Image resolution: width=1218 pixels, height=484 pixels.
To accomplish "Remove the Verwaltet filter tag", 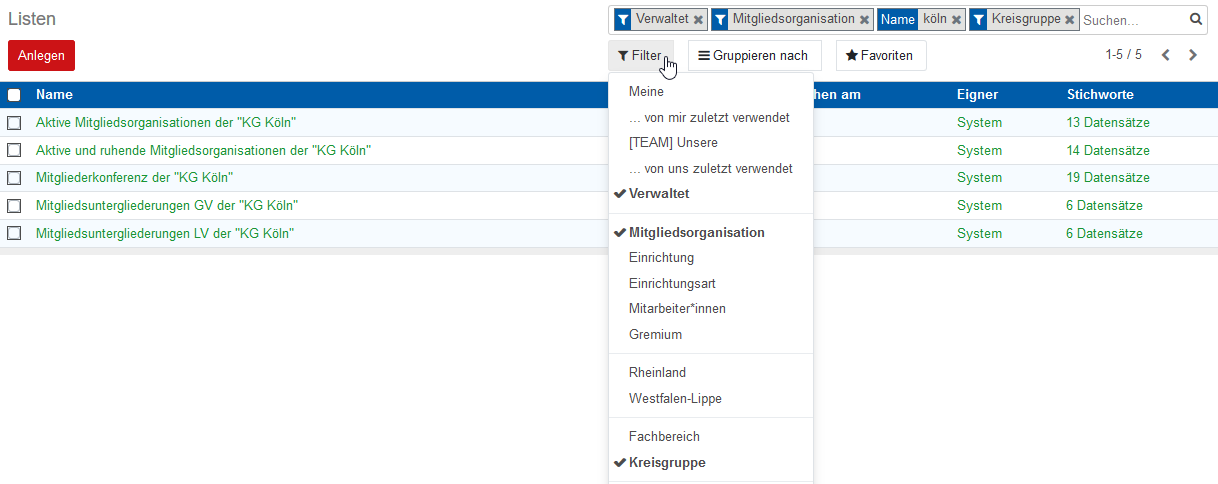I will click(698, 20).
